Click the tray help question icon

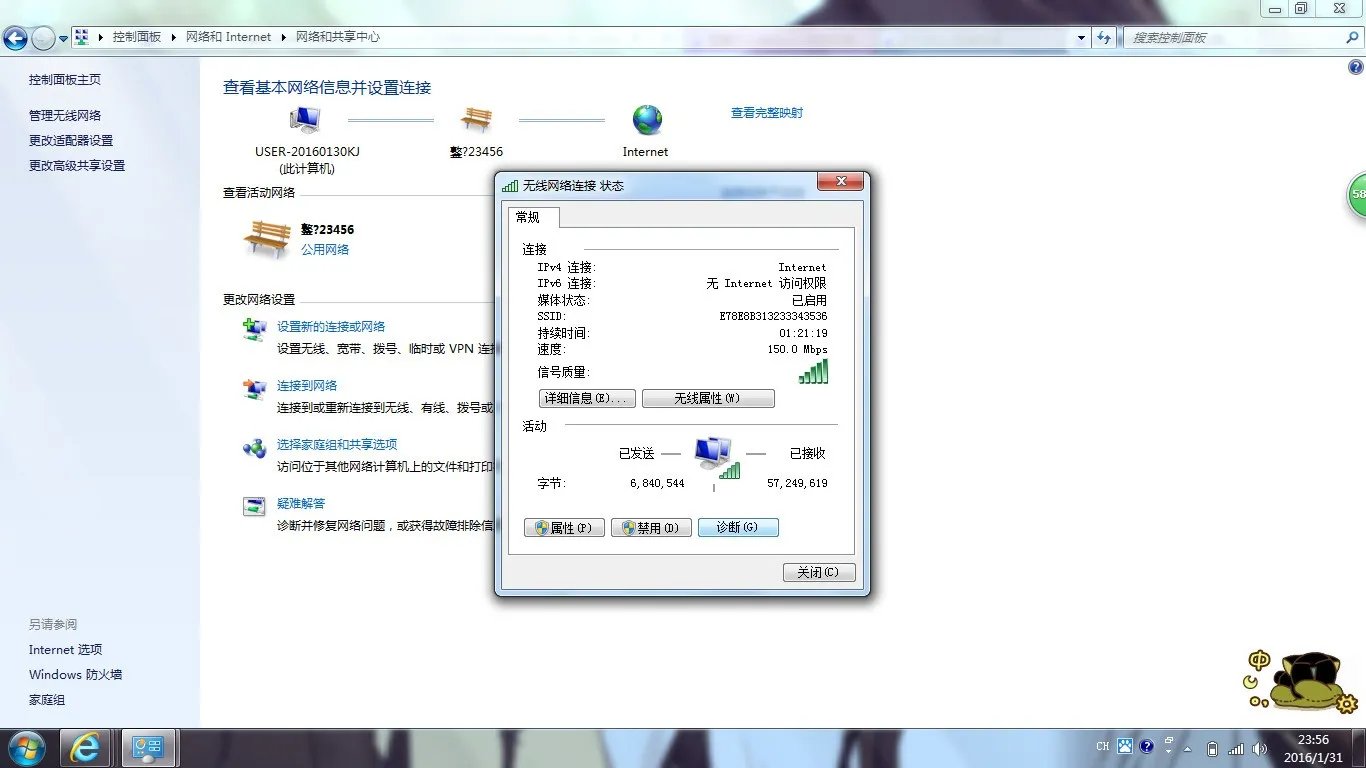coord(1146,747)
